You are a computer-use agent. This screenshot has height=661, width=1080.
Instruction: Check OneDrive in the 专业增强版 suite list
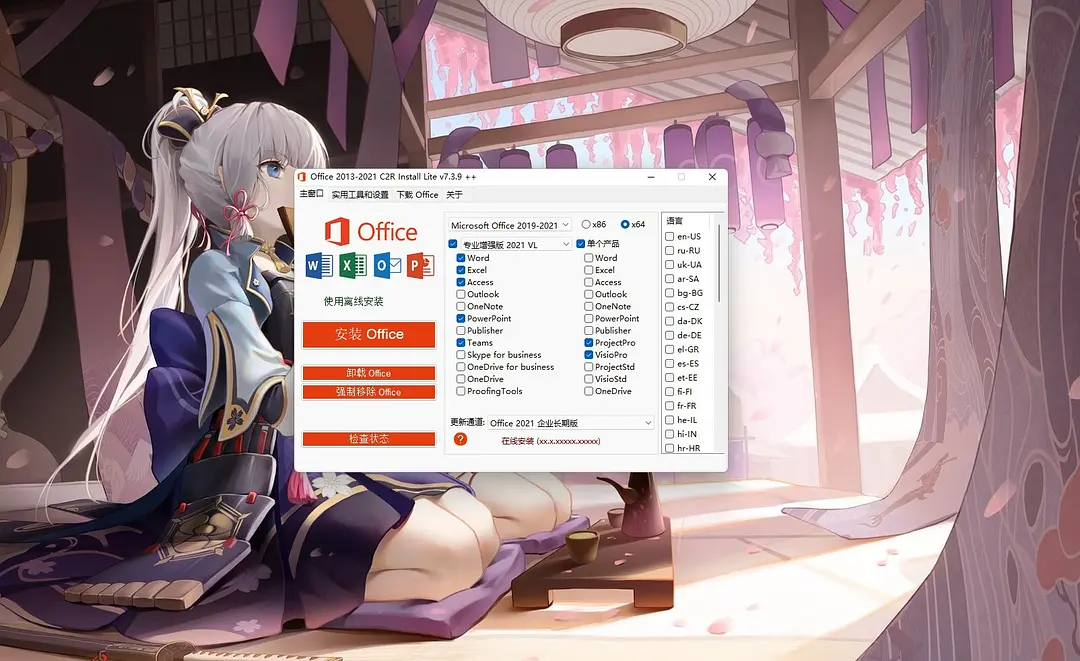[x=461, y=379]
